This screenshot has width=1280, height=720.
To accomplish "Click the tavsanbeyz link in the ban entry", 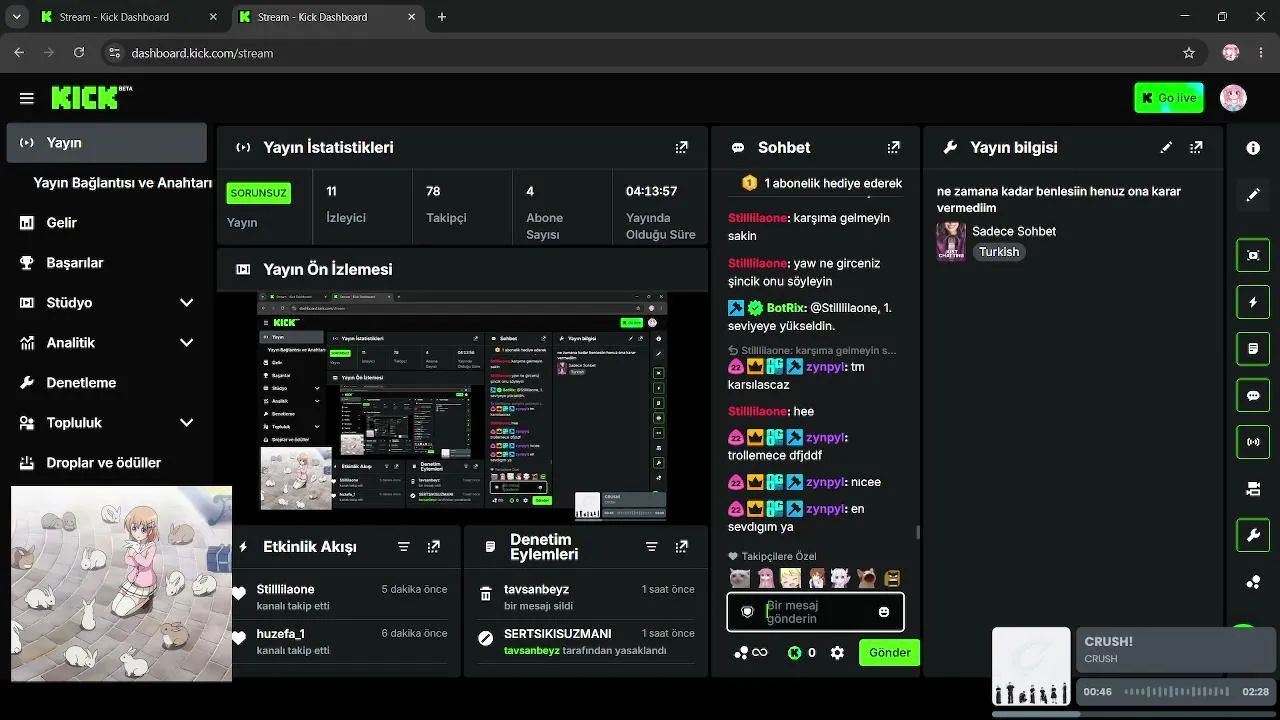I will (x=532, y=650).
